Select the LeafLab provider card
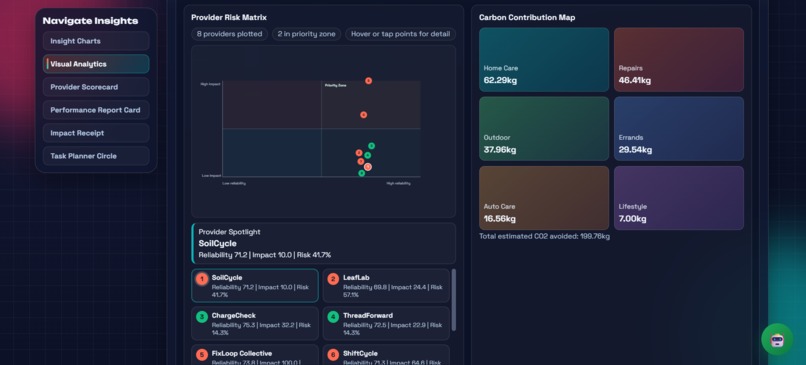Screen dimensions: 806x365 pos(386,285)
